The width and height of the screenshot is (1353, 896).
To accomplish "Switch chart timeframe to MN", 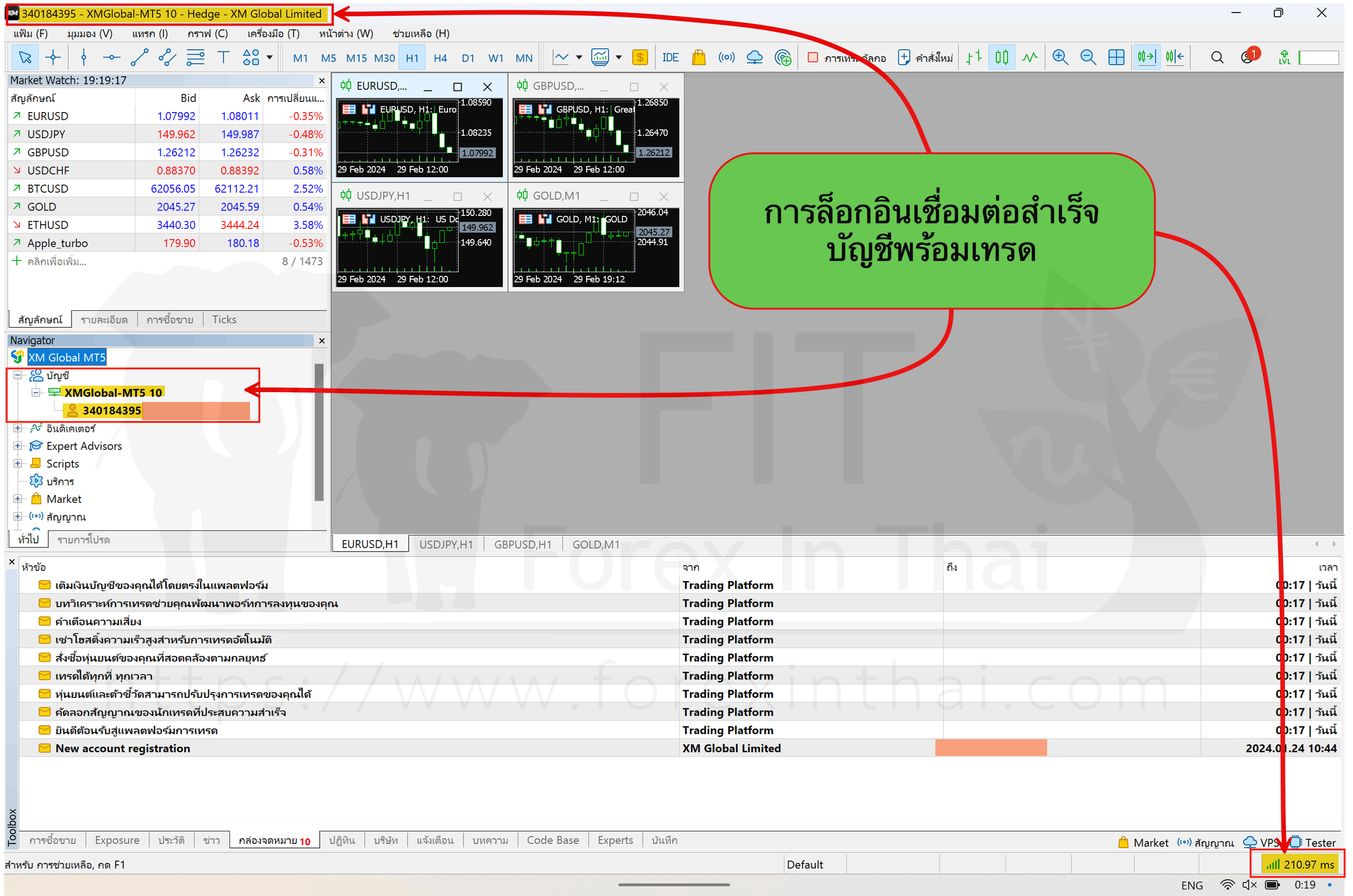I will 524,57.
